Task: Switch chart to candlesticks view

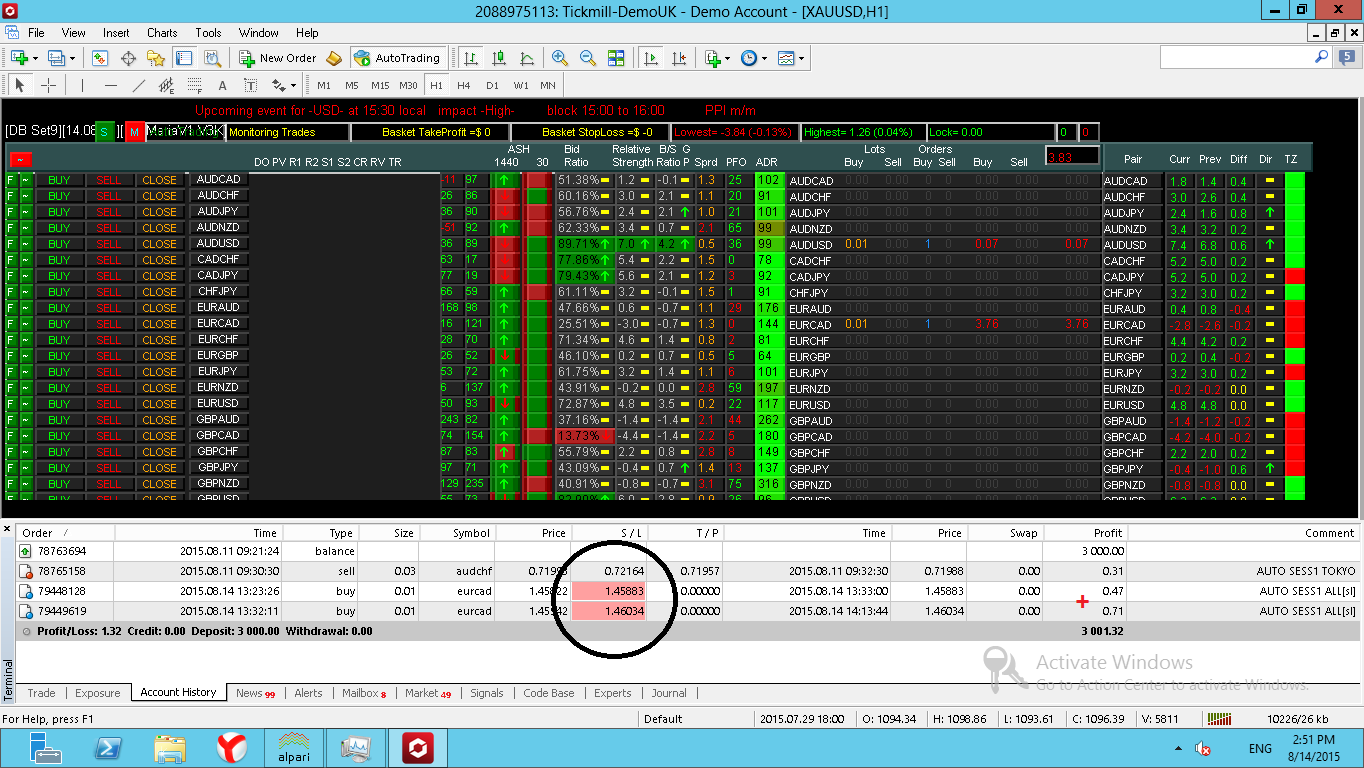Action: coord(499,58)
